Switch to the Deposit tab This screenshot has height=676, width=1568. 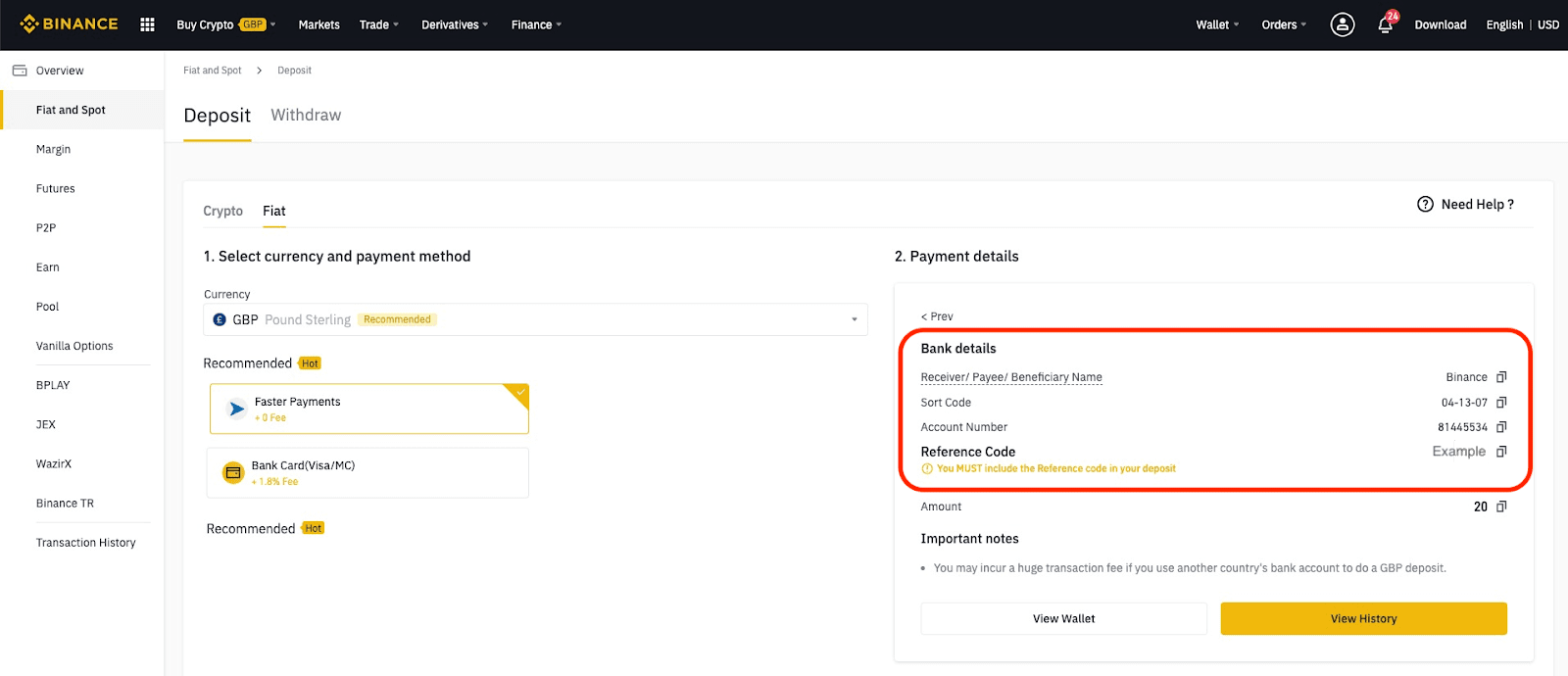click(218, 116)
